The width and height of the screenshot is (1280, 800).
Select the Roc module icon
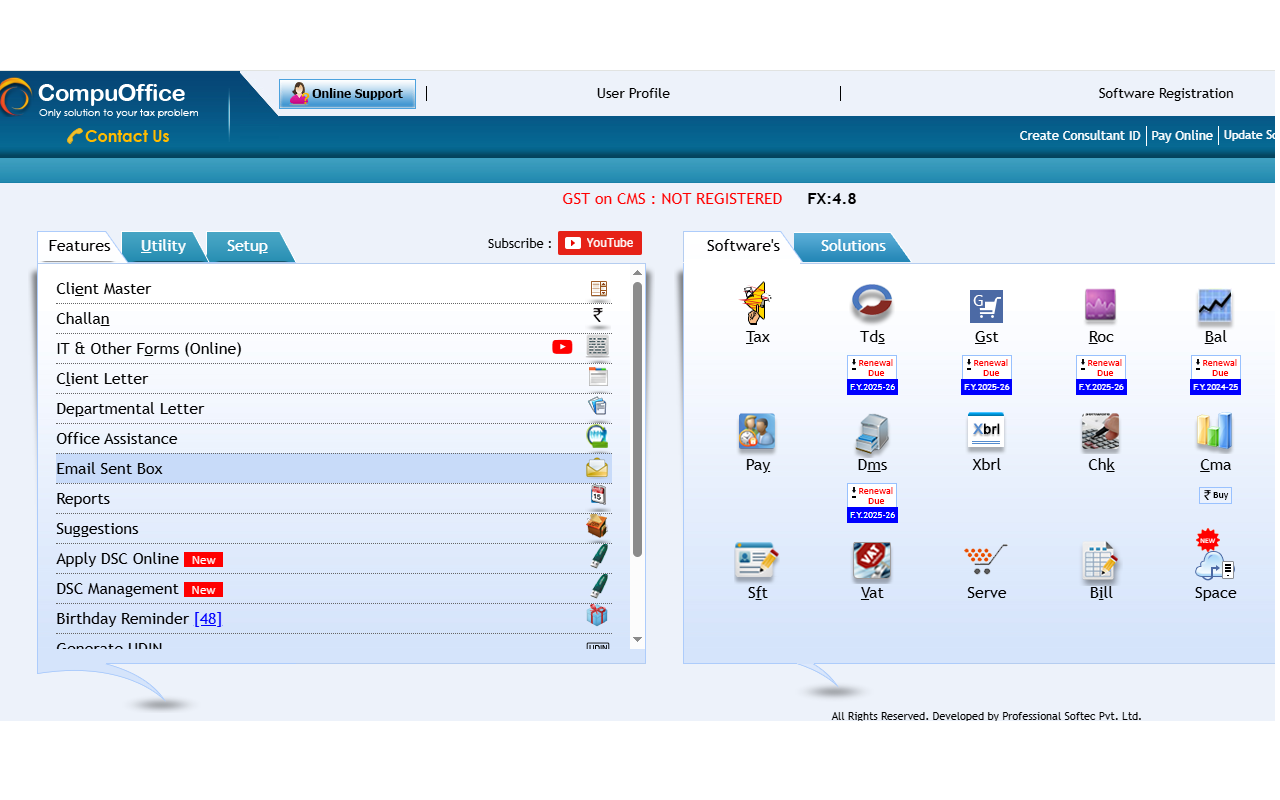coord(1100,305)
